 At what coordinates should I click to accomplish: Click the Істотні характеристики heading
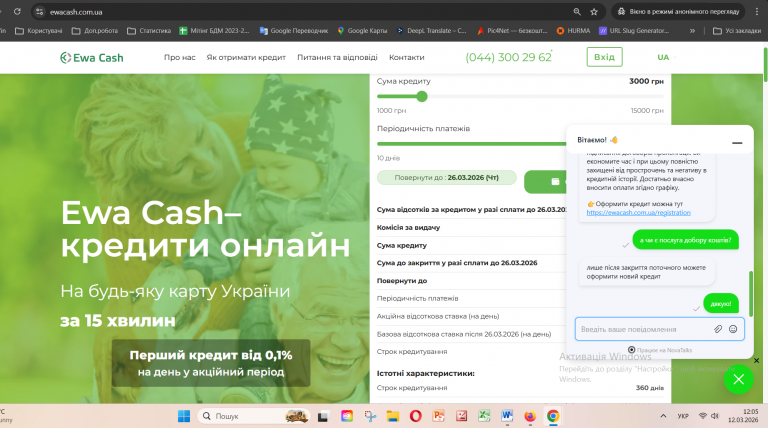coord(425,373)
